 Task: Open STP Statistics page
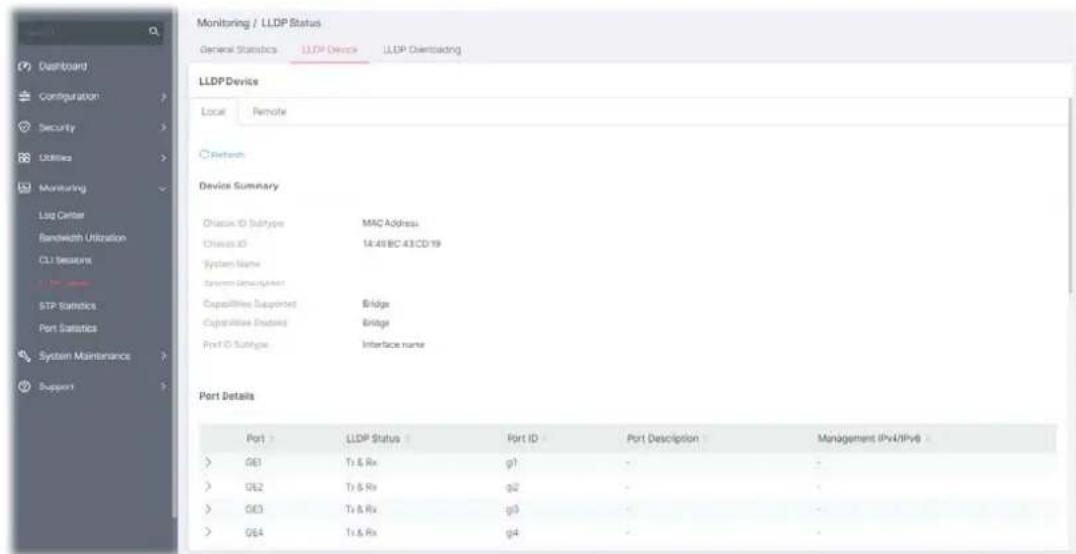coord(67,305)
